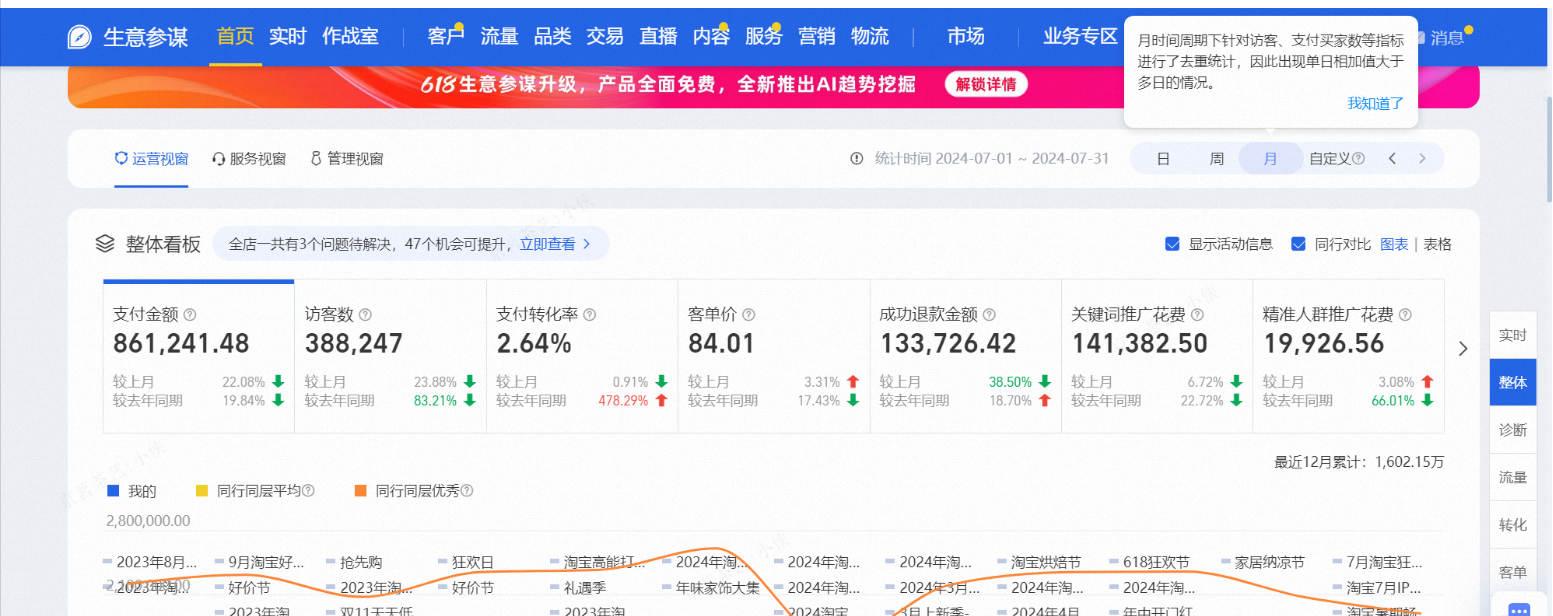Open help icon next to 客单价
The image size is (1553, 616).
click(x=749, y=314)
